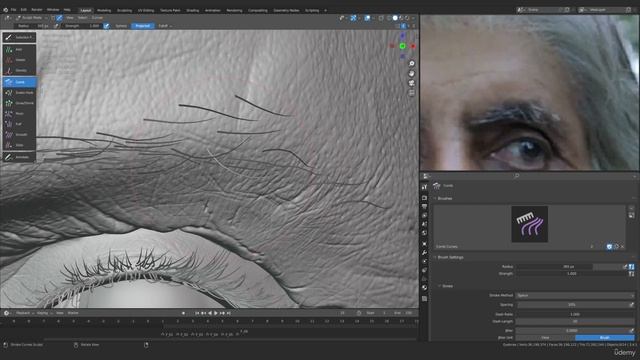Open the viewport View menu
640x360 pixels.
[70, 18]
